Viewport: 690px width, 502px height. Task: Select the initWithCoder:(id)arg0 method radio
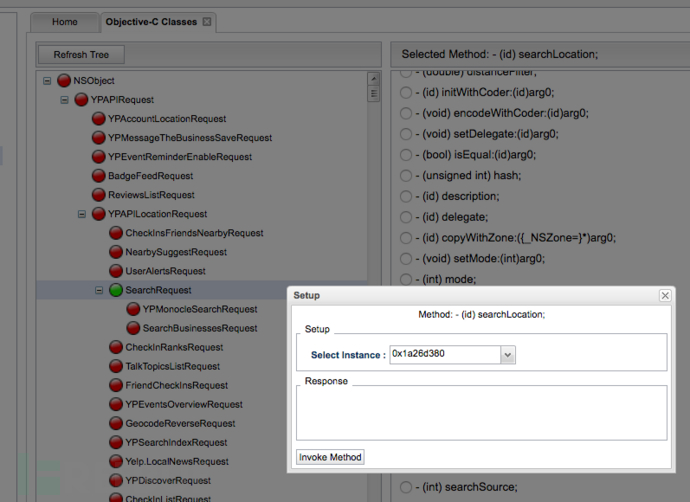(406, 92)
